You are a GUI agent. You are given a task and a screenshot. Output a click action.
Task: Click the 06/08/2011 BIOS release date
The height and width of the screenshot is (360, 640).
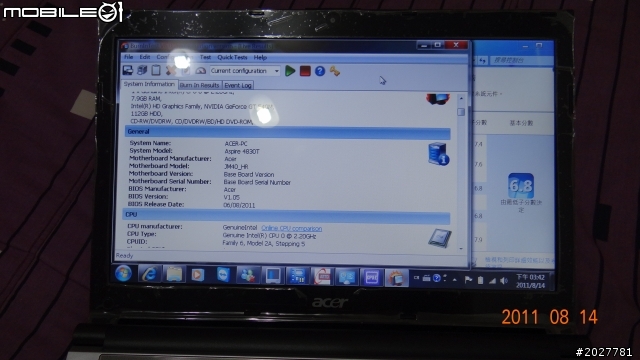point(239,205)
